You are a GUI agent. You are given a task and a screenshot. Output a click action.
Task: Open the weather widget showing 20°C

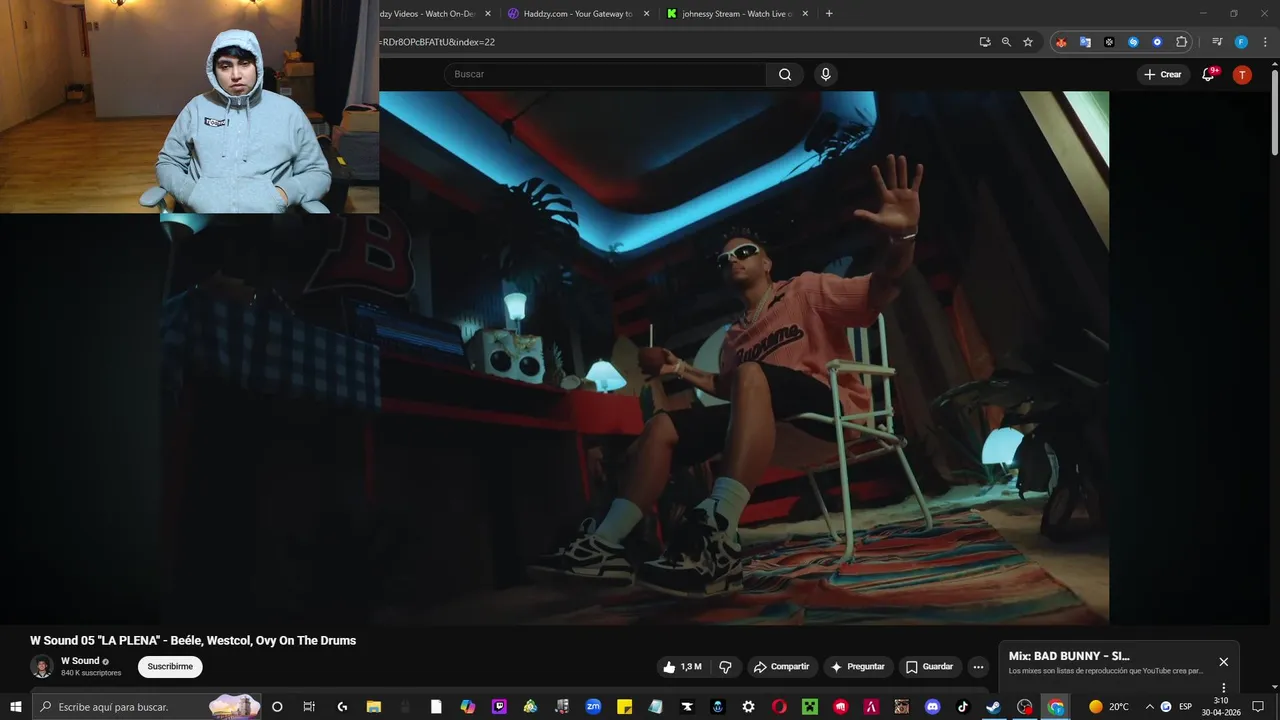tap(1110, 707)
